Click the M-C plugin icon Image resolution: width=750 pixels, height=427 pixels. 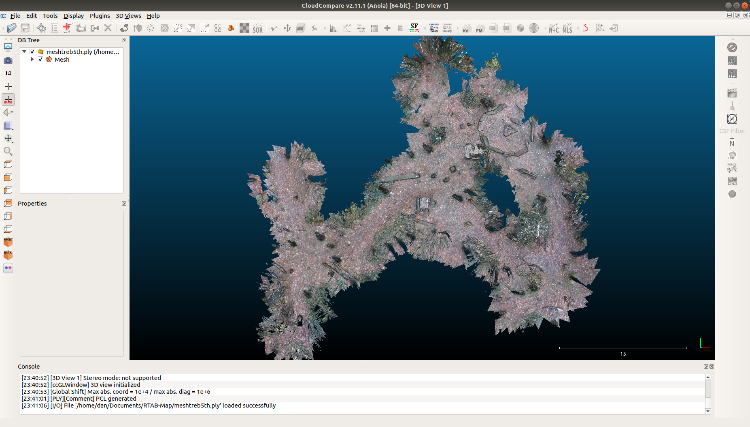(553, 28)
